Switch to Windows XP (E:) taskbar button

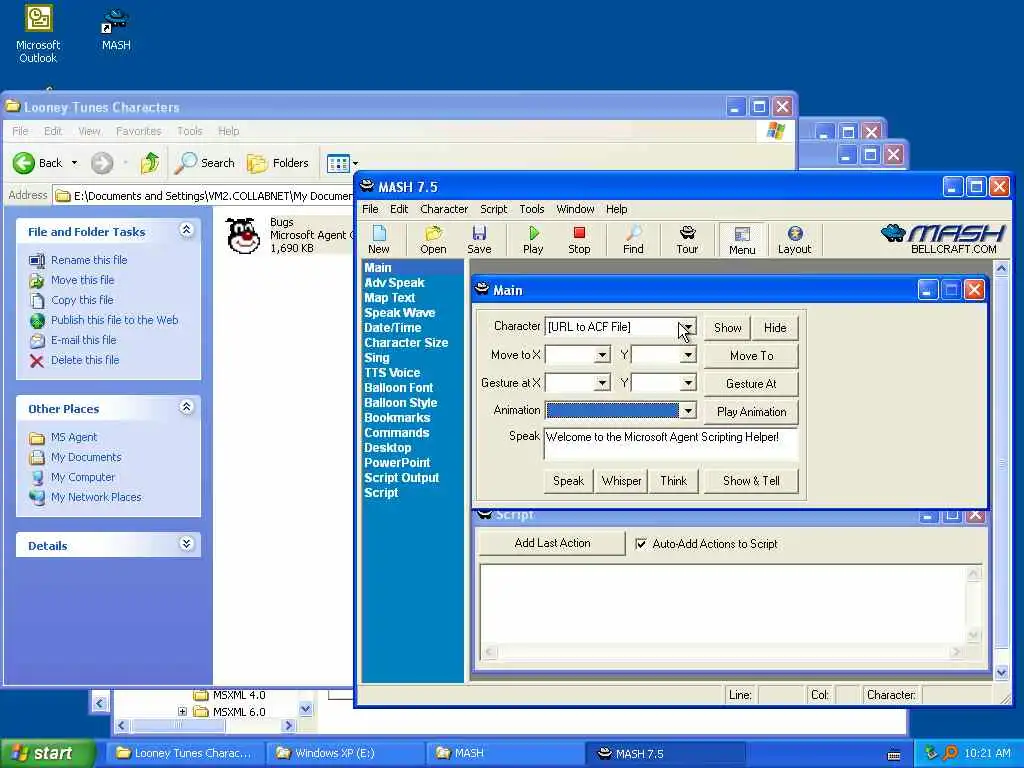pyautogui.click(x=345, y=754)
